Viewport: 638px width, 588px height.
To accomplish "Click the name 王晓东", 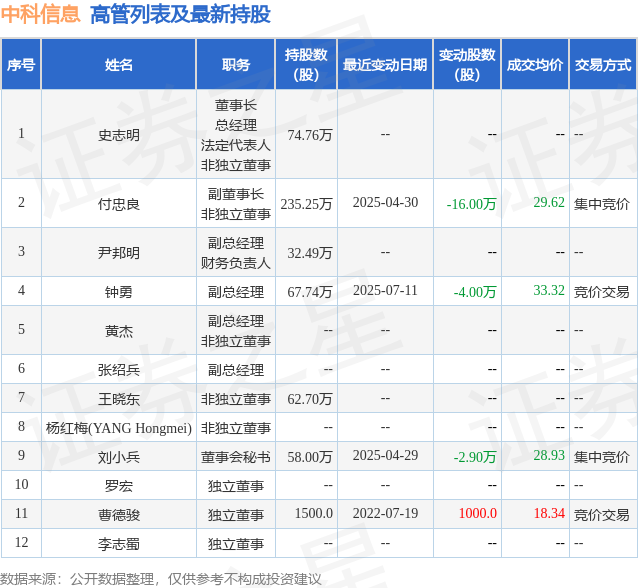I will 118,399.
